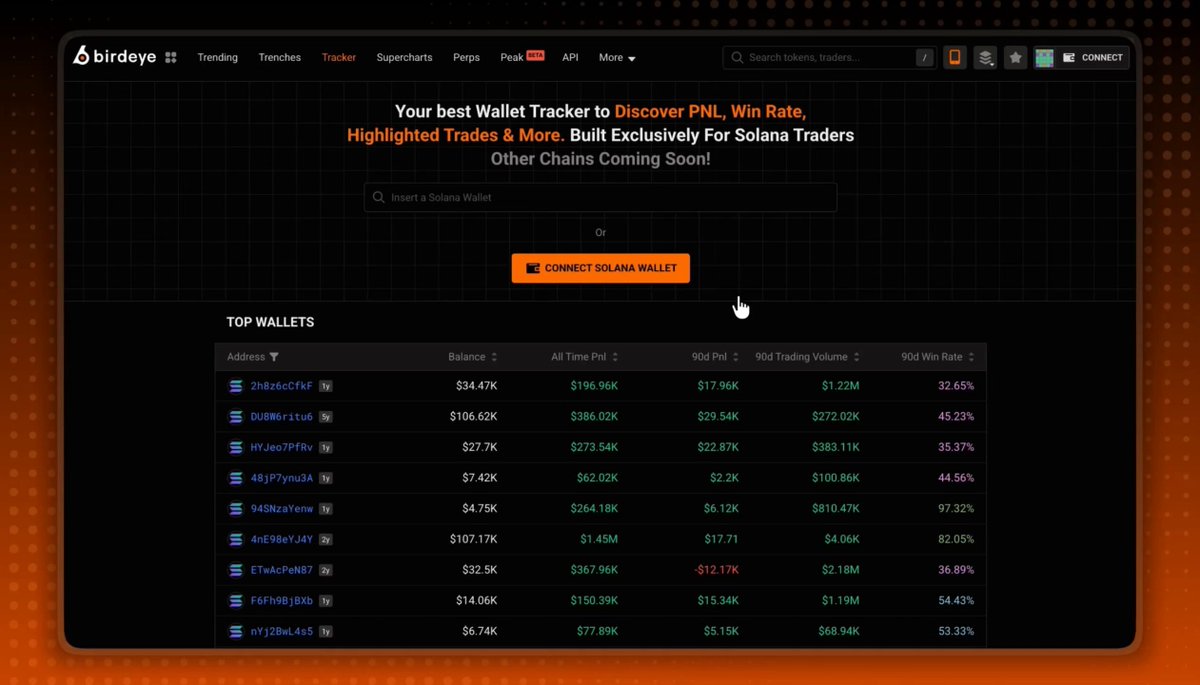Open the apps grid icon beside the logo
Image resolution: width=1200 pixels, height=685 pixels.
171,58
